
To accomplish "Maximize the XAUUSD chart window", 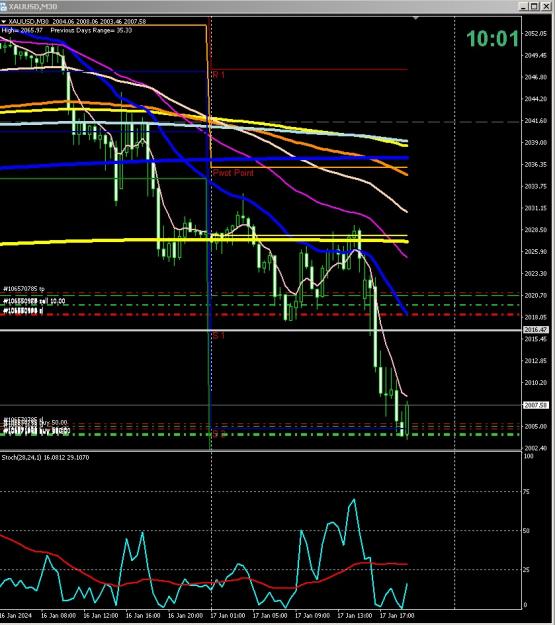I will 534,6.
